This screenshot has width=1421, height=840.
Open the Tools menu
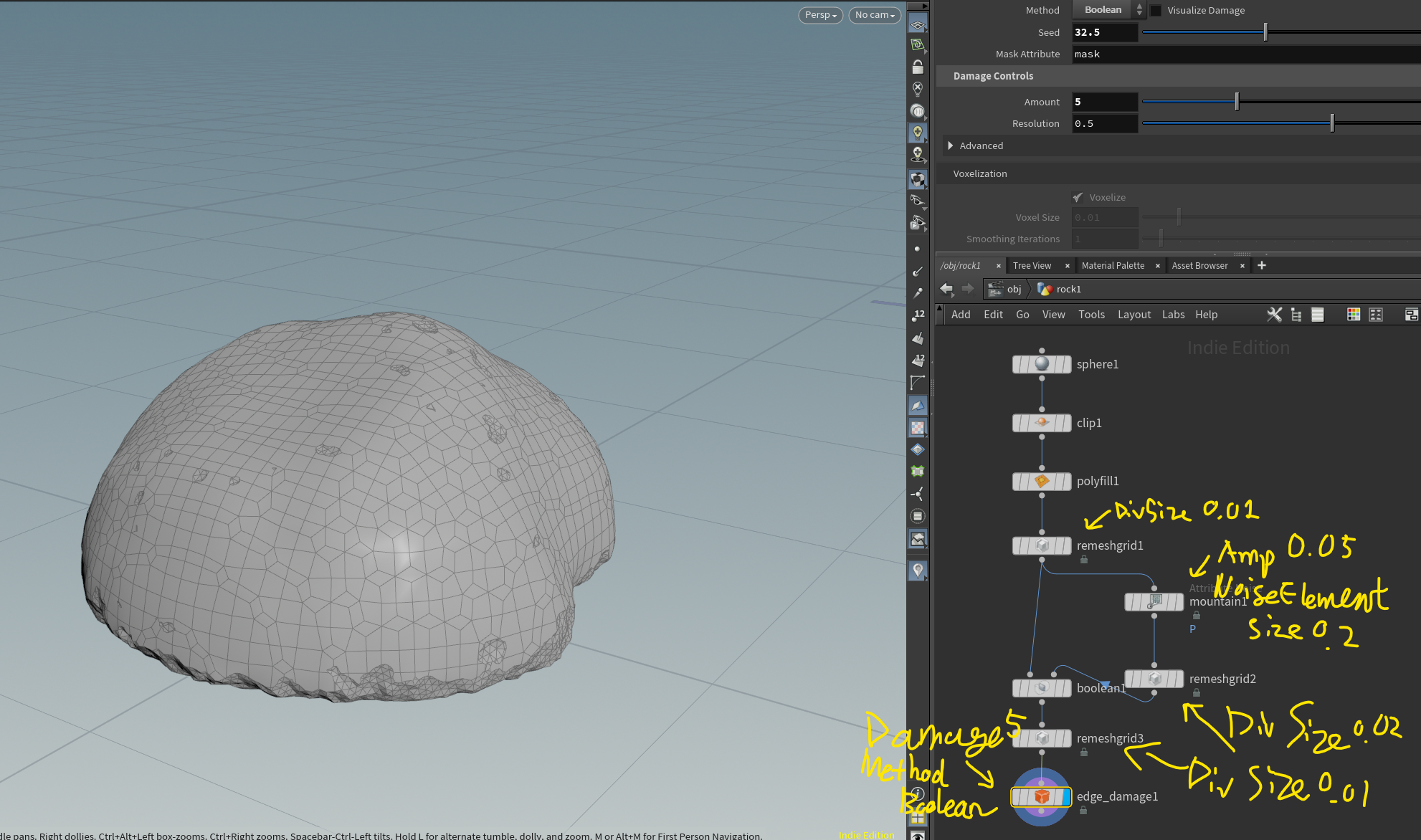(1091, 315)
